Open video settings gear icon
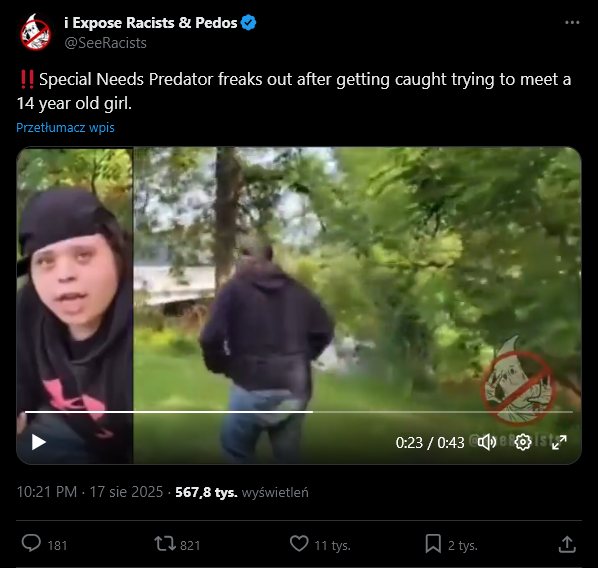Viewport: 598px width, 568px height. pos(522,442)
